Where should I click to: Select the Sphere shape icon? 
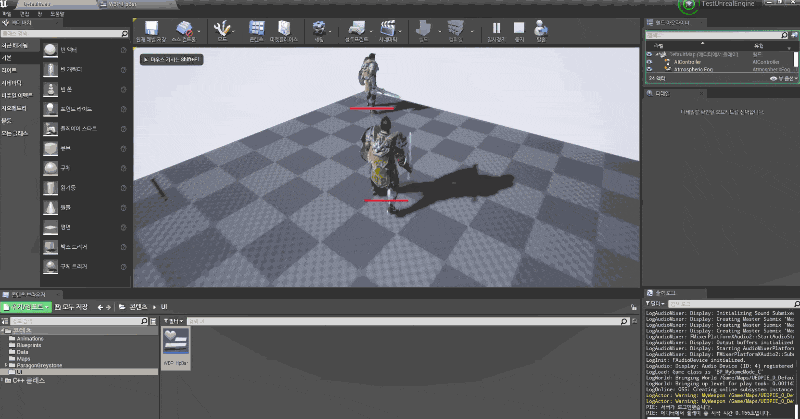pos(50,168)
